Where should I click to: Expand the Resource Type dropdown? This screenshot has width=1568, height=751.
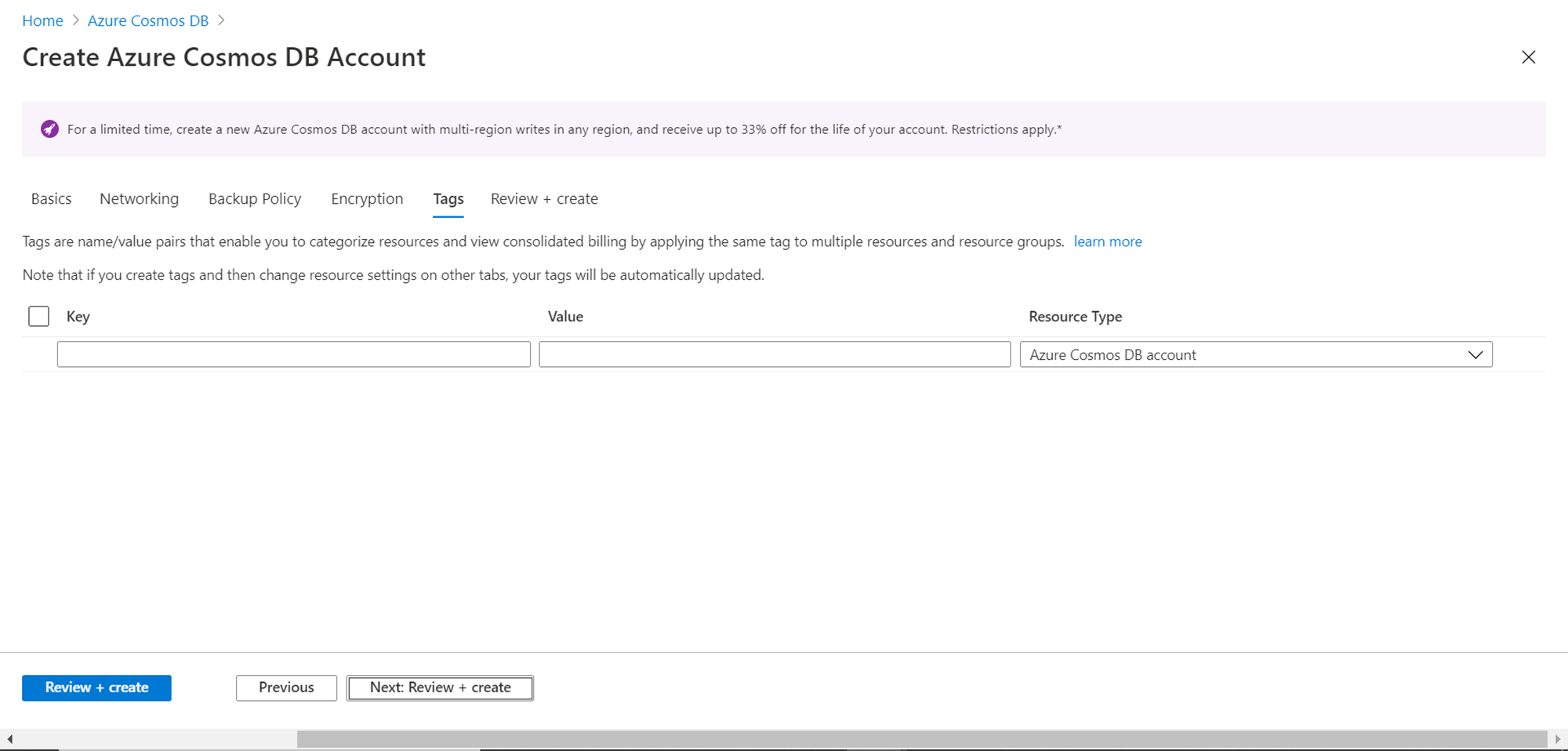click(x=1255, y=354)
